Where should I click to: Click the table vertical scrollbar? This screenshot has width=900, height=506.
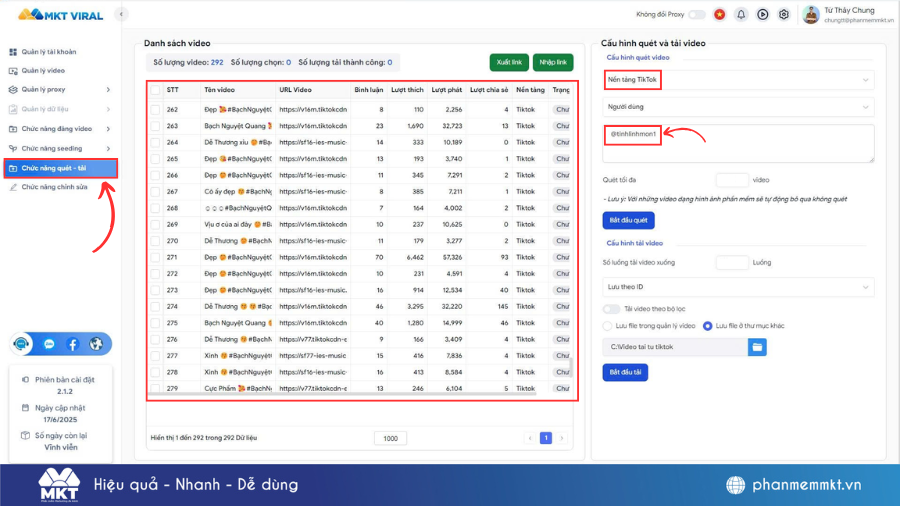click(571, 366)
